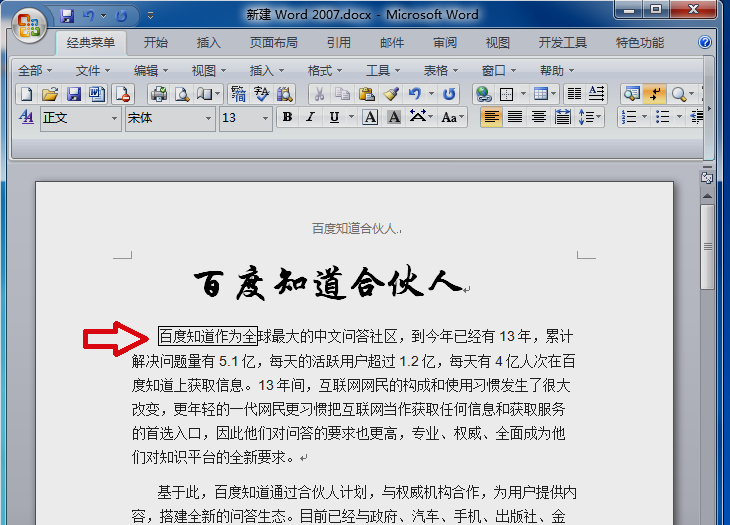Align text left

(491, 117)
